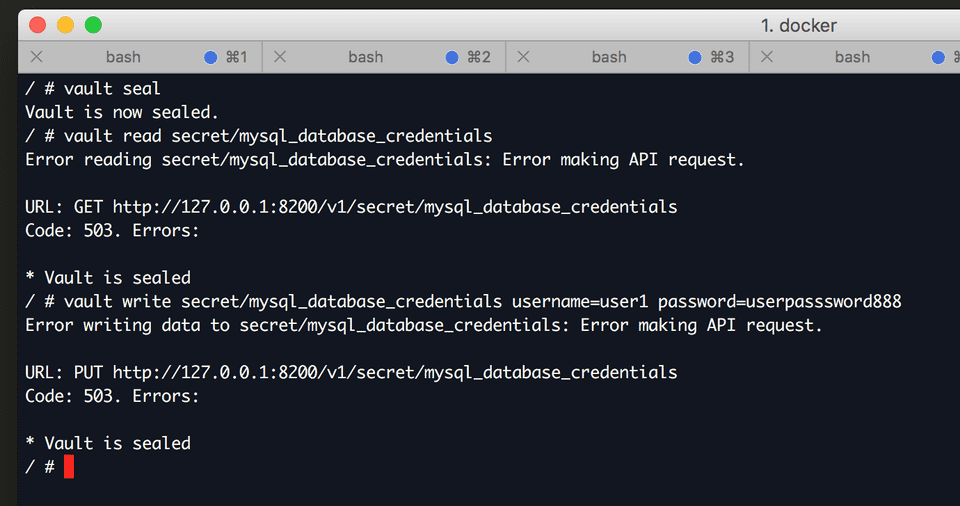The image size is (960, 506).
Task: Close the second bash tab
Action: pyautogui.click(x=280, y=57)
